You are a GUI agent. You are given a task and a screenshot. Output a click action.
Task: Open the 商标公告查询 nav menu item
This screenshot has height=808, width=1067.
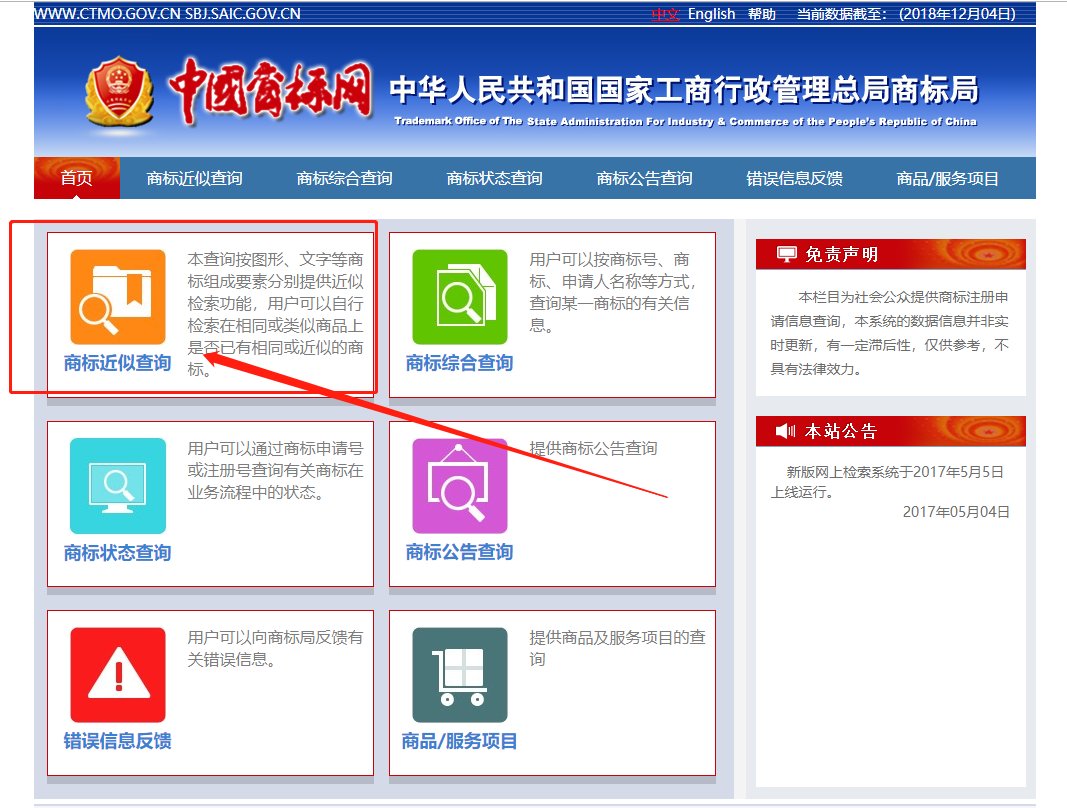(x=644, y=177)
